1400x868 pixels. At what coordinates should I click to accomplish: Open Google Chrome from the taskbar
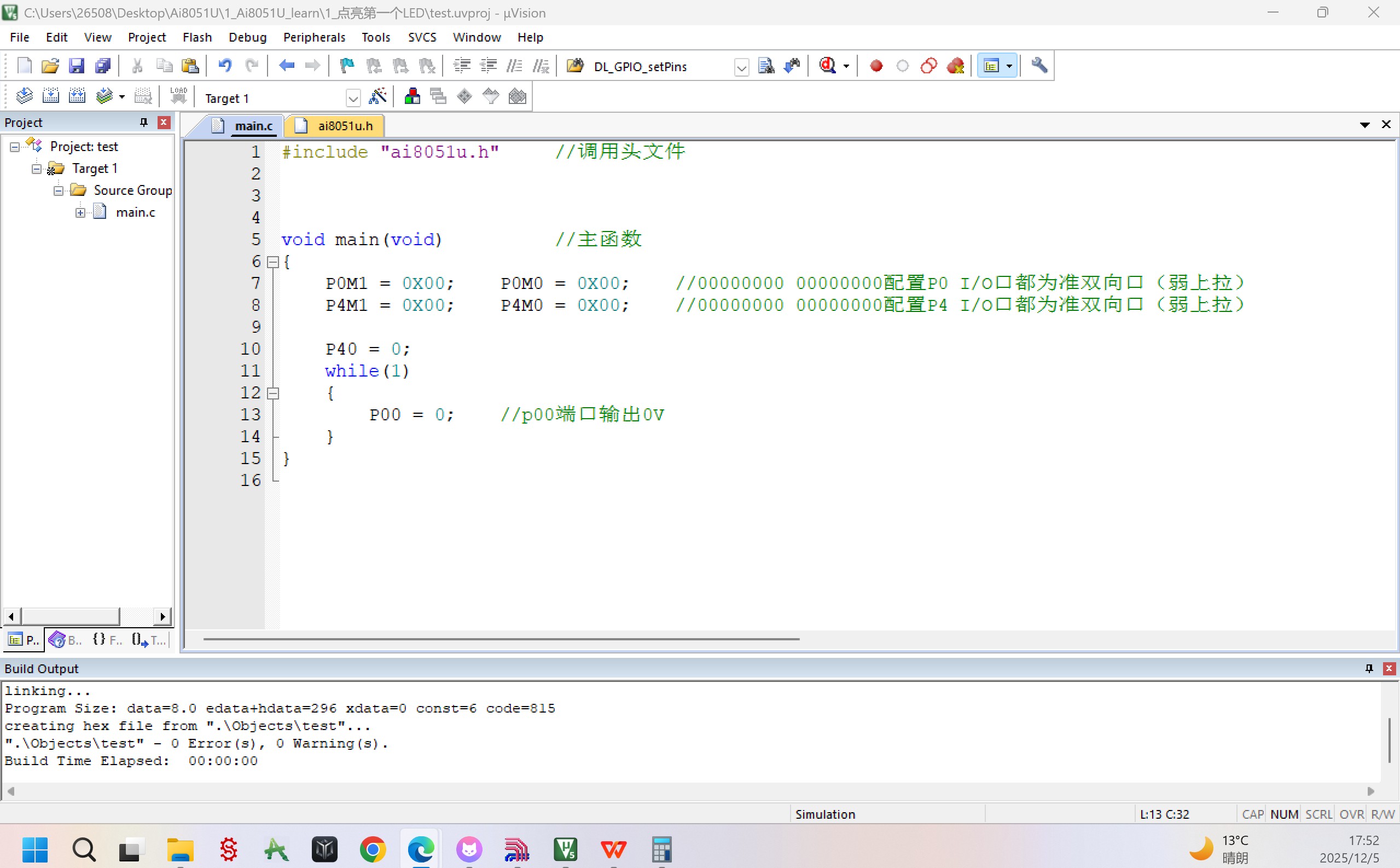tap(373, 849)
